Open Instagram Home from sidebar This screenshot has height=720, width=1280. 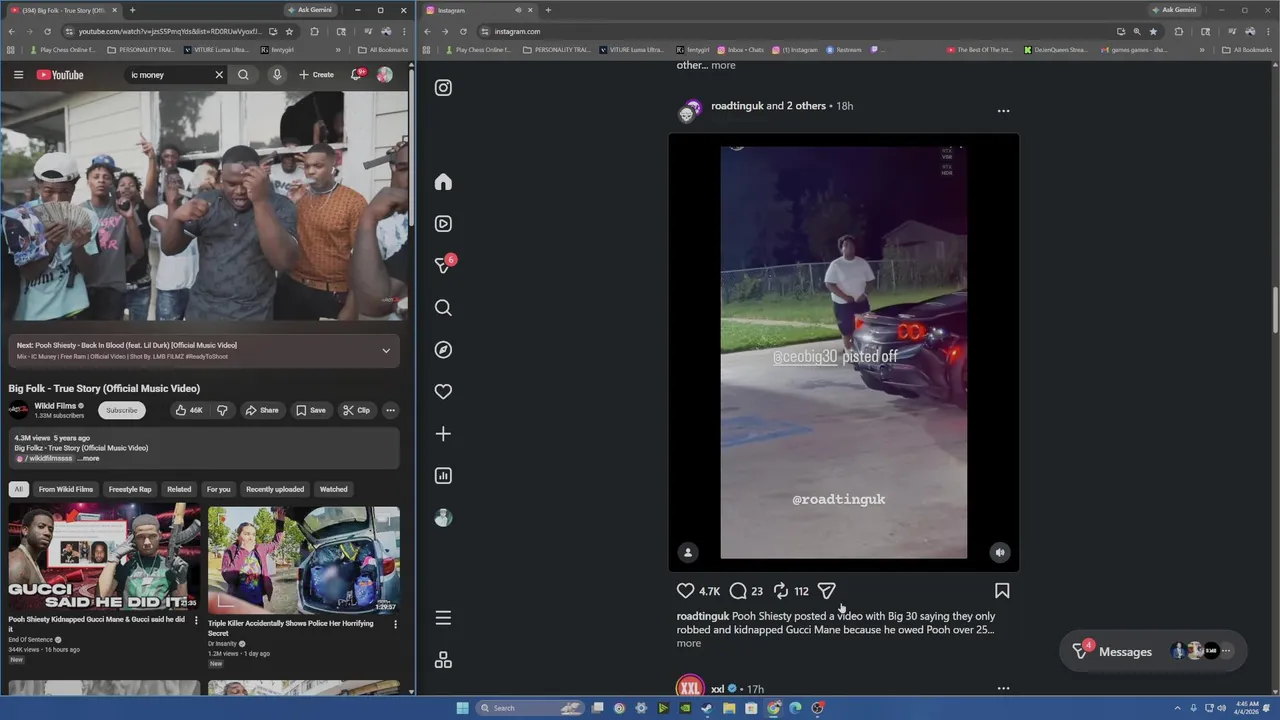pos(443,182)
